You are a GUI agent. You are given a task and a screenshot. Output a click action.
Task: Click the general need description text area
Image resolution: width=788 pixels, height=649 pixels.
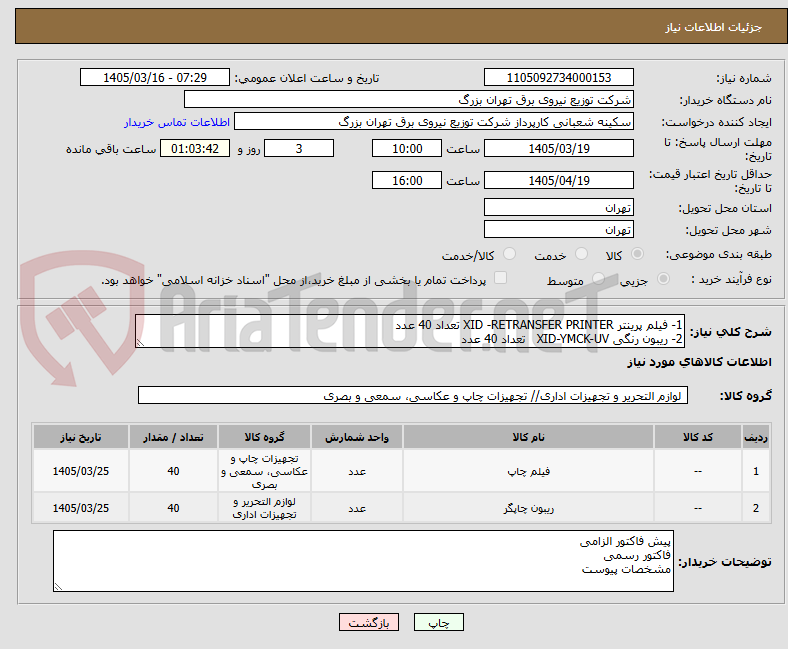pos(410,331)
